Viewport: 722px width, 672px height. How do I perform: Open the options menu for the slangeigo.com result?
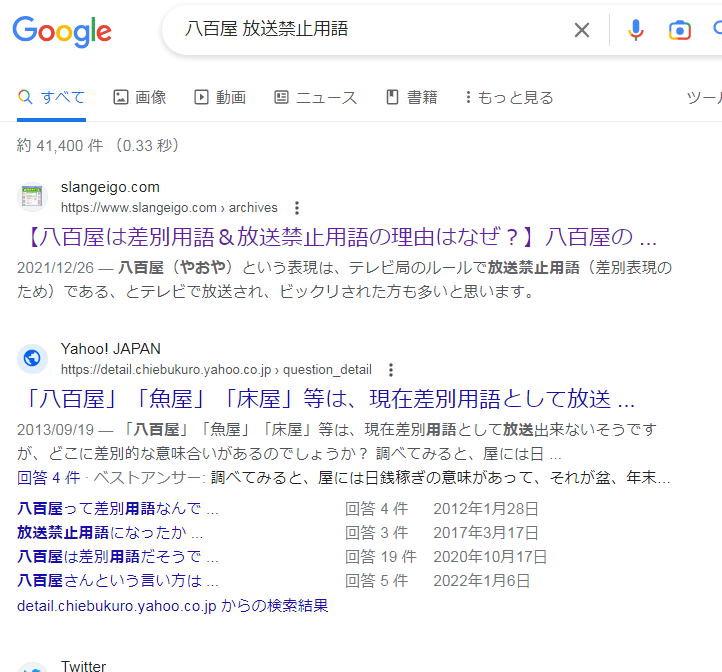pos(297,208)
